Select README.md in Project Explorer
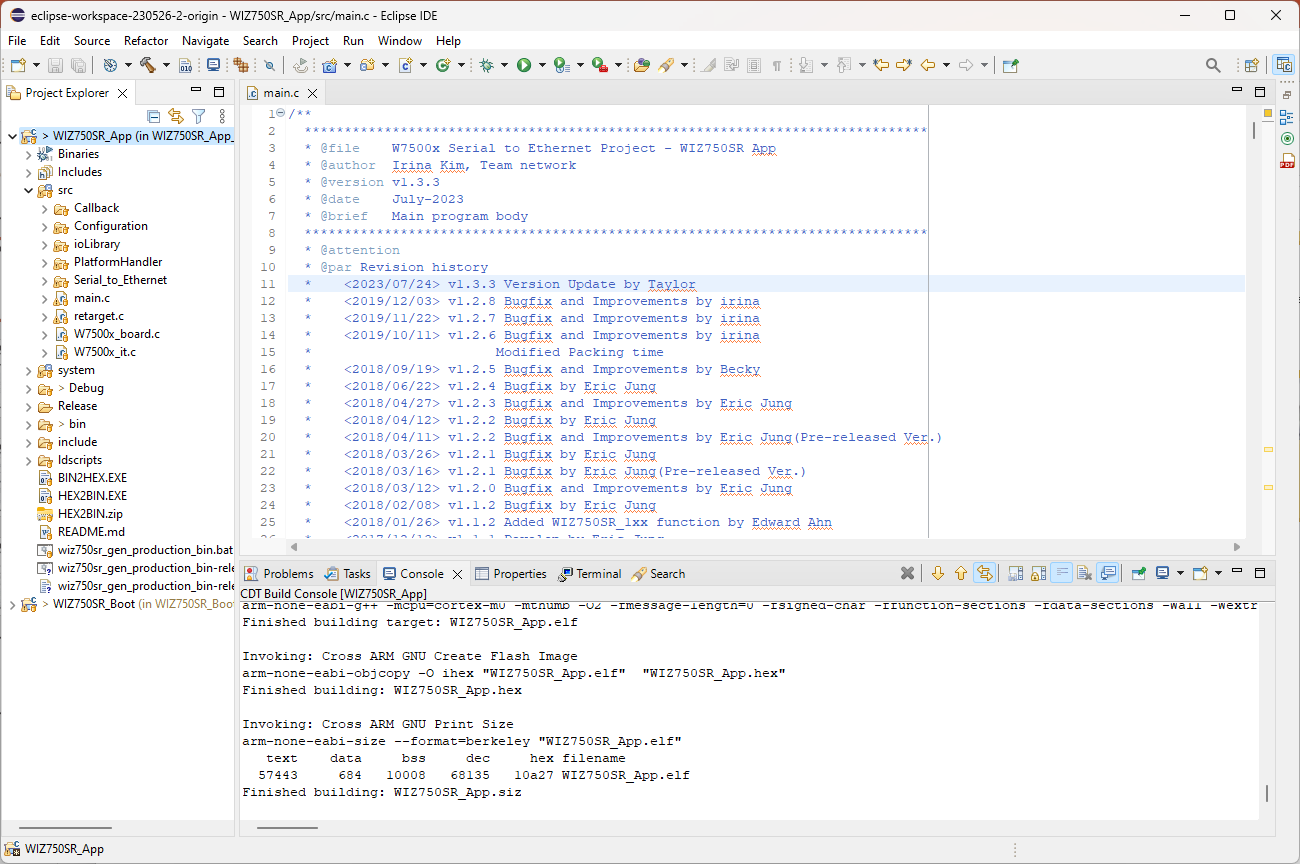Image resolution: width=1300 pixels, height=864 pixels. coord(91,532)
